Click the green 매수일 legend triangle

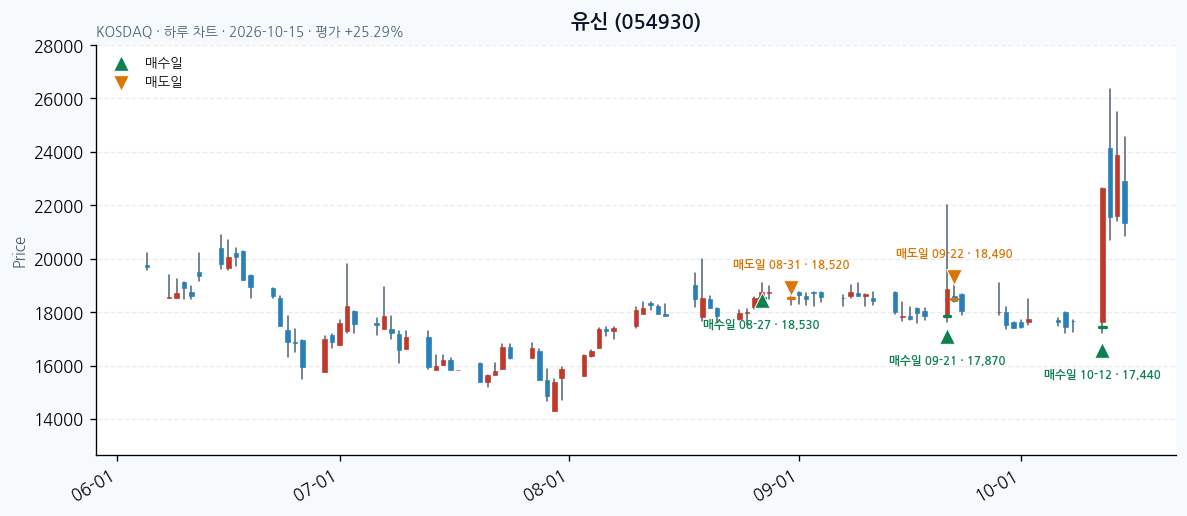[121, 64]
